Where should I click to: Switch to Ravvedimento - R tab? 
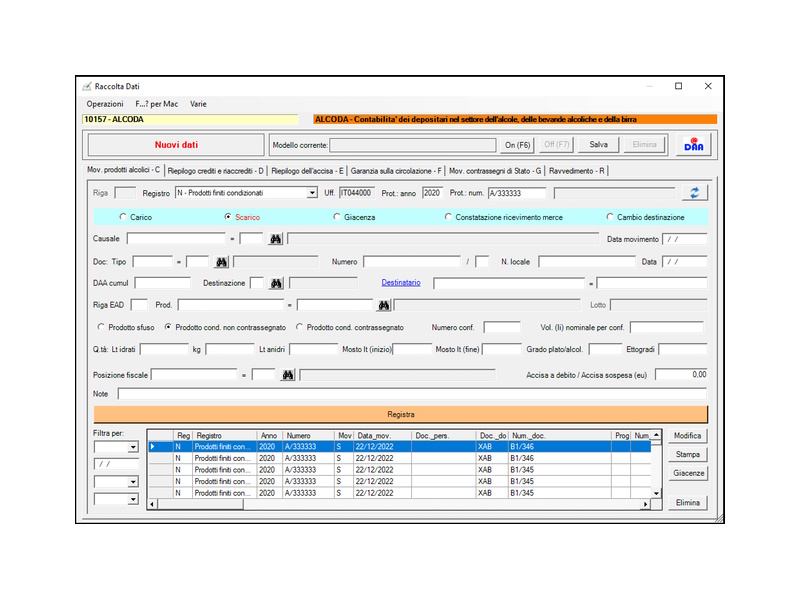click(577, 171)
